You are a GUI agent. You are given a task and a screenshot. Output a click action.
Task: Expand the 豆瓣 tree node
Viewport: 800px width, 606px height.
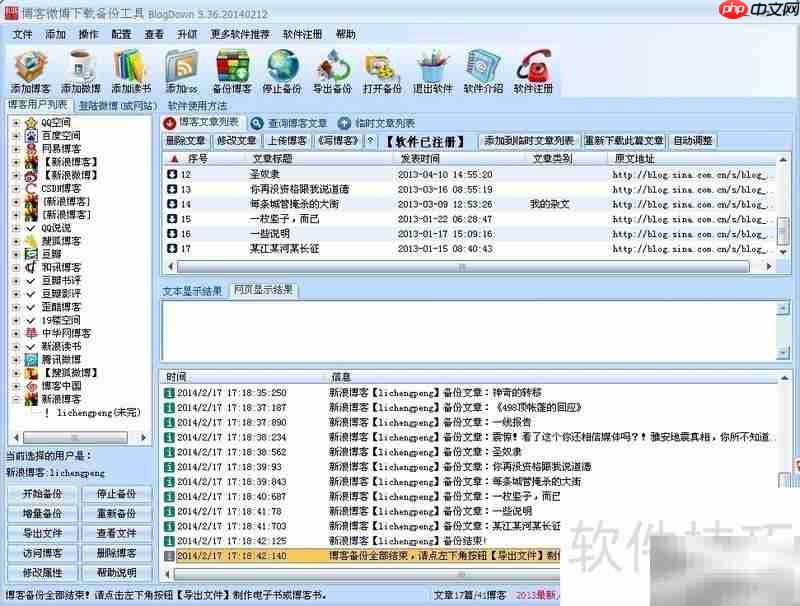(x=16, y=255)
